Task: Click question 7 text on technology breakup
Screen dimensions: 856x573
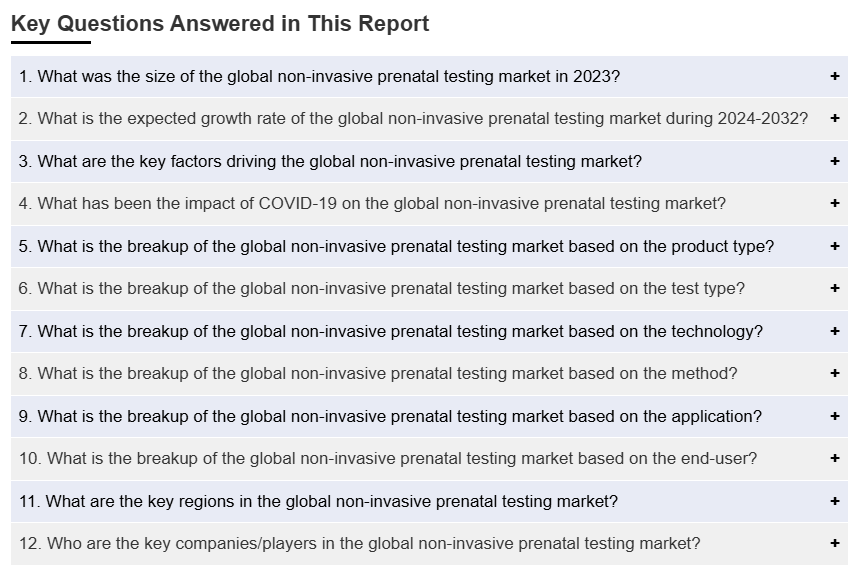Action: click(391, 332)
